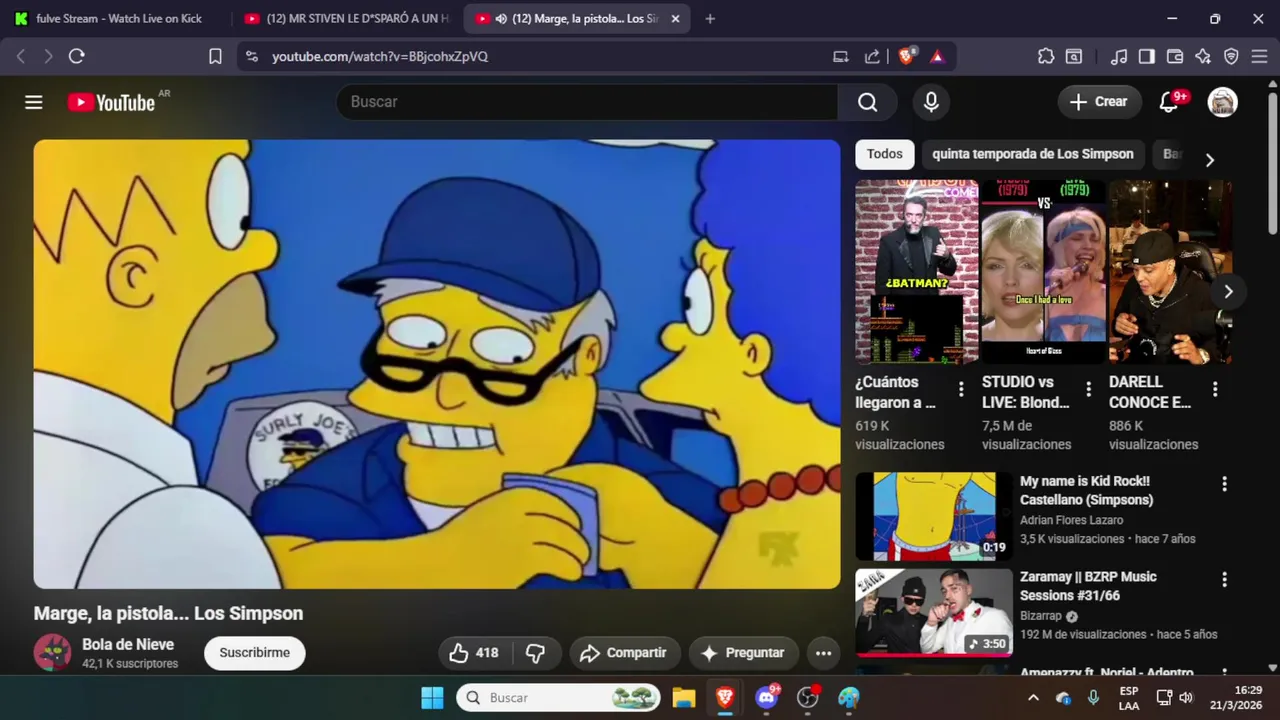Open Brave Leo AI sparkle icon
The width and height of the screenshot is (1280, 720).
point(1203,57)
